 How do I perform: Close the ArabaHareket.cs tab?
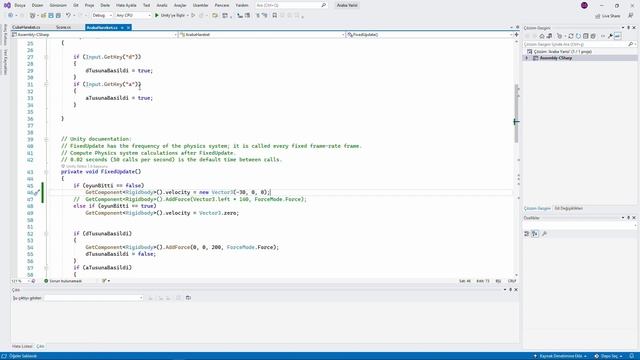[x=128, y=27]
